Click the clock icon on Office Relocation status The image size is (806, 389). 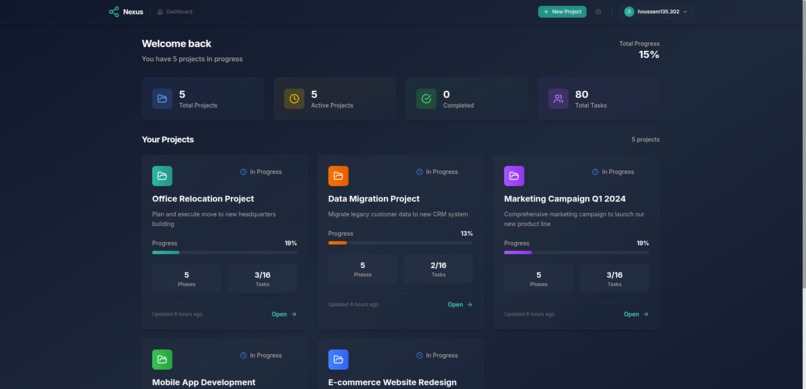coord(243,172)
